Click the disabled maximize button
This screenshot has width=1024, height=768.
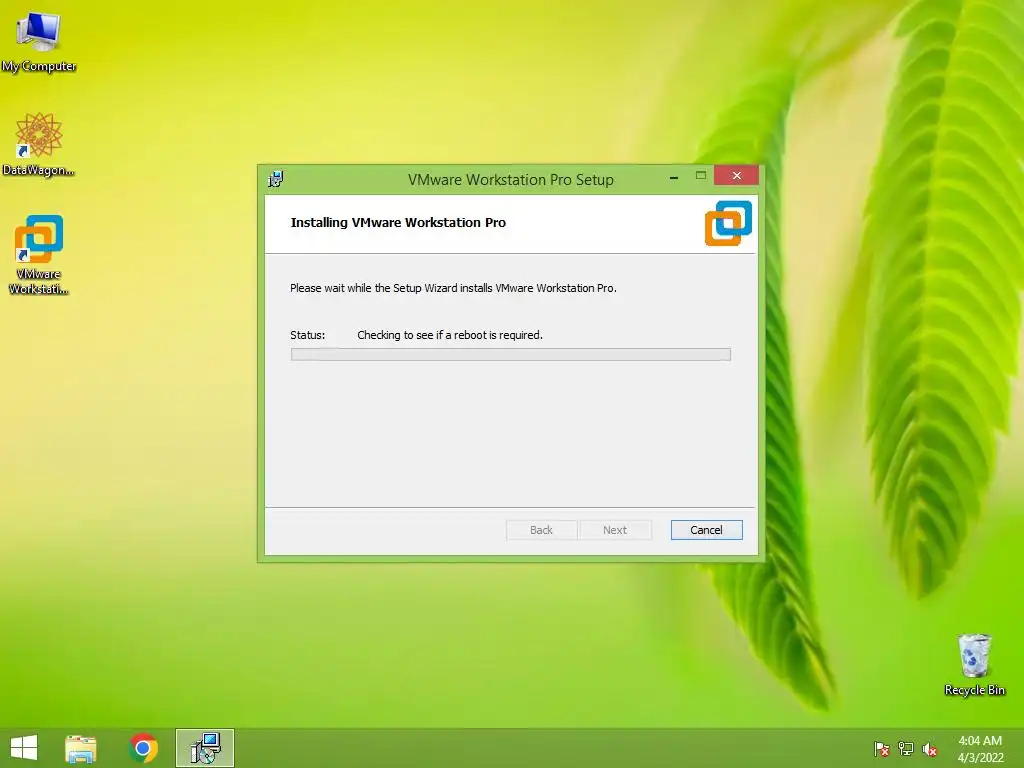click(701, 176)
